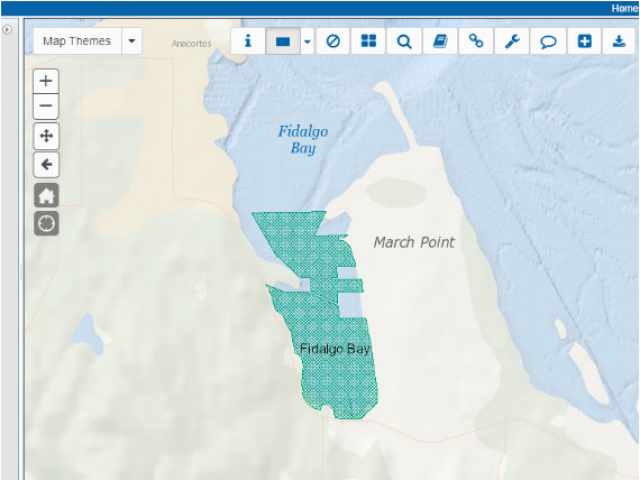Open the basemap grid icon
Viewport: 640px width, 480px height.
pos(369,41)
